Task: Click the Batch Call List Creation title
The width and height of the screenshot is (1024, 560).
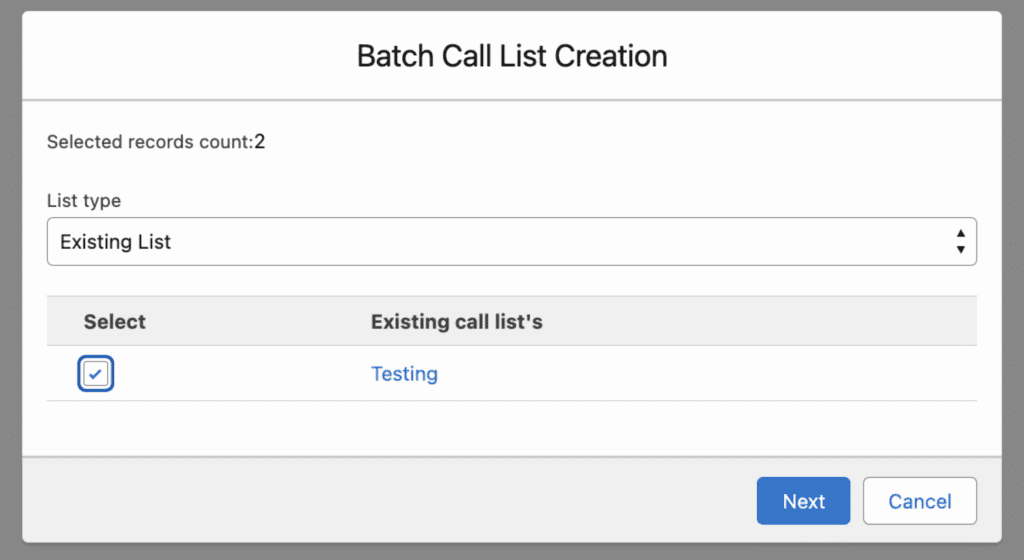Action: pos(512,56)
